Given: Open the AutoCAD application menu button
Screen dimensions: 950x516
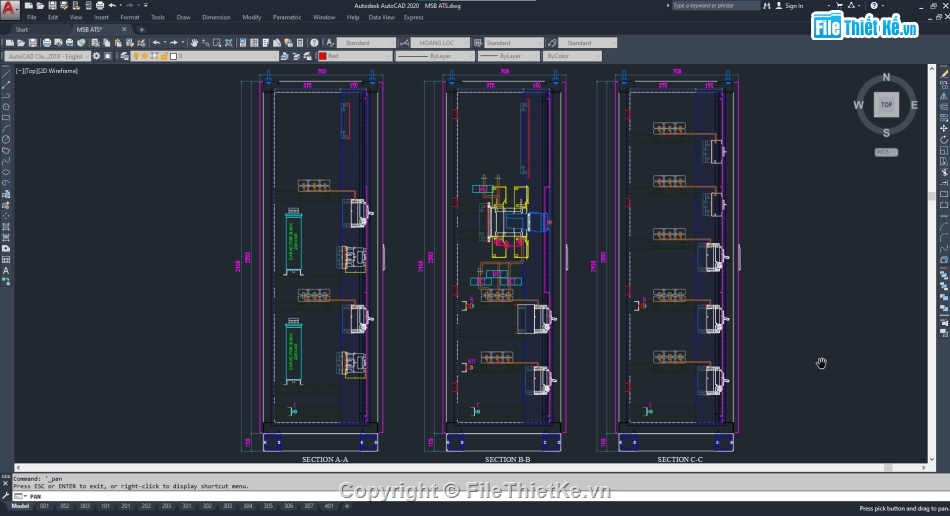Looking at the screenshot, I should point(10,9).
